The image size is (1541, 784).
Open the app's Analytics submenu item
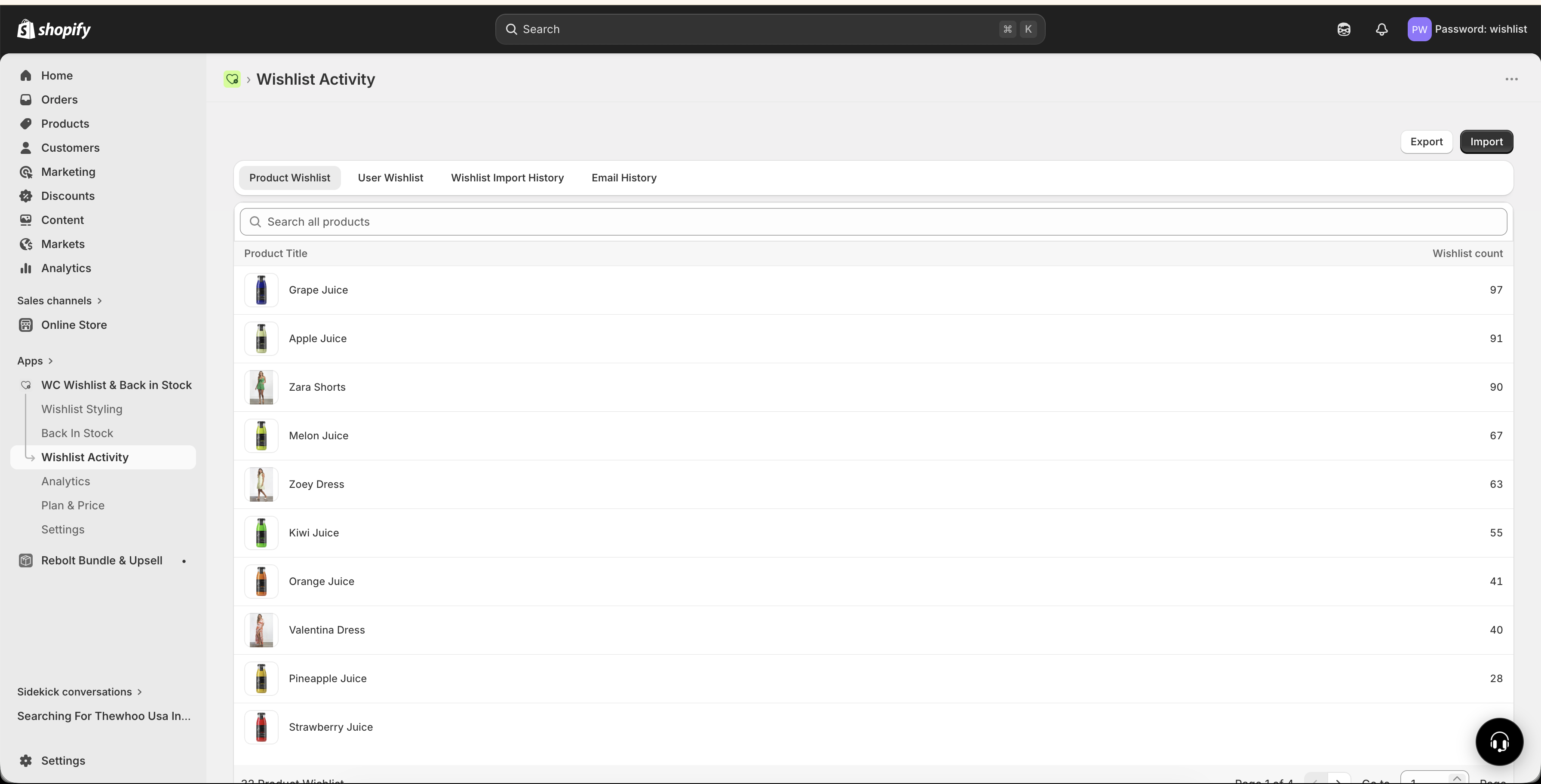(x=66, y=481)
